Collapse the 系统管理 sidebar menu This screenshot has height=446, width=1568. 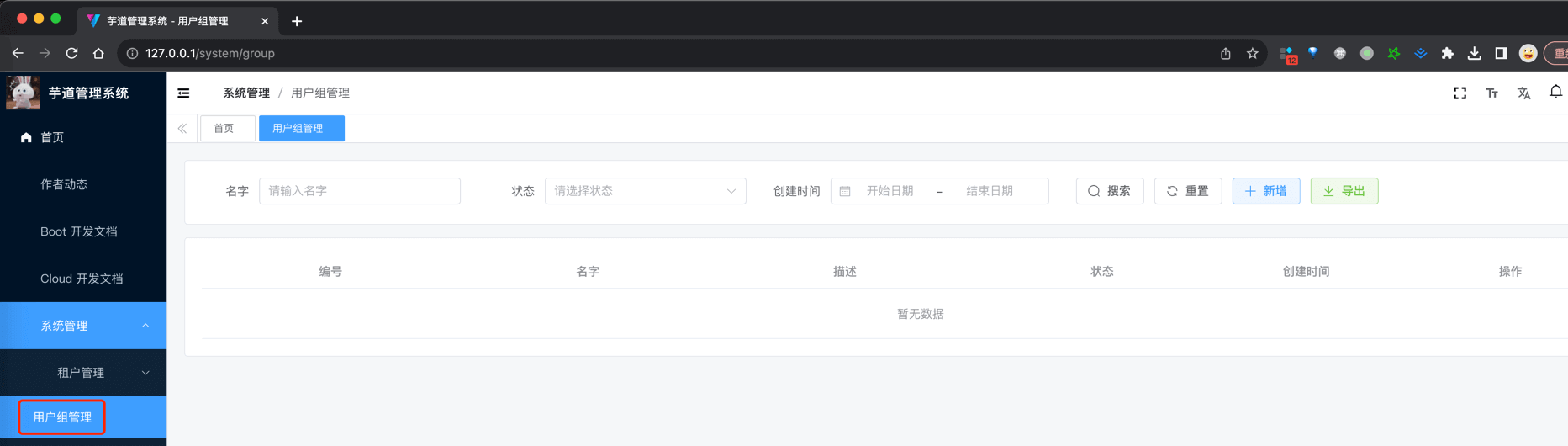pos(83,326)
